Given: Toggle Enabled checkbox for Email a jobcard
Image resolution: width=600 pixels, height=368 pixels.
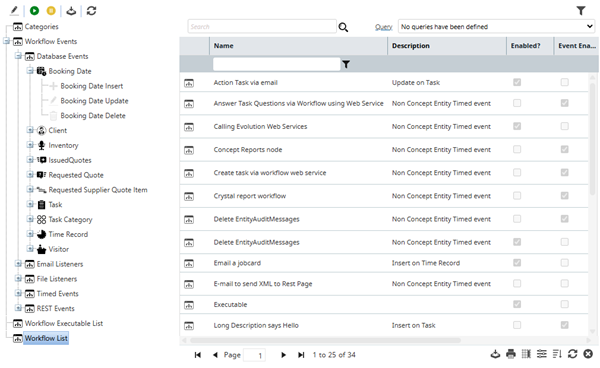Looking at the screenshot, I should coord(517,263).
